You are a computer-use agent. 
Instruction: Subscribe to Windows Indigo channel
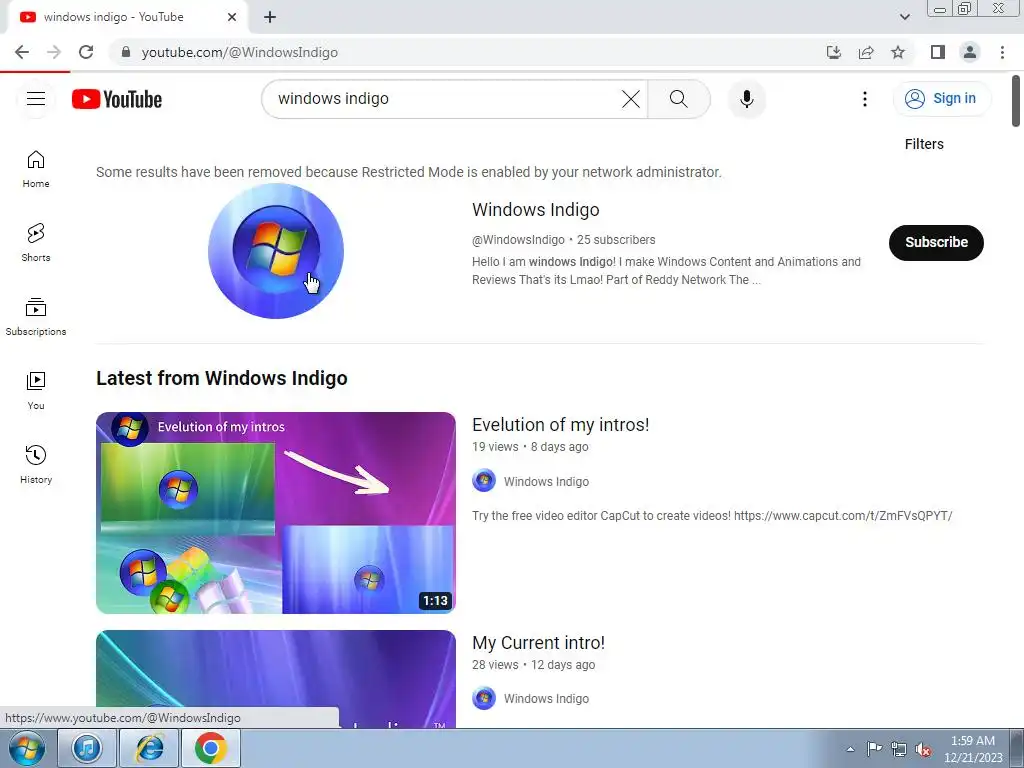point(936,242)
